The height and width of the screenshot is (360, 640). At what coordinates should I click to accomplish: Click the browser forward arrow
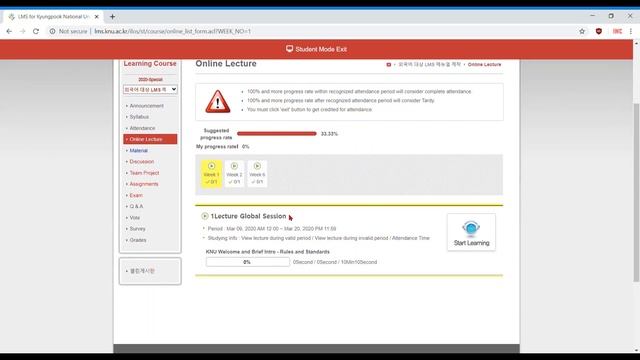(22, 31)
